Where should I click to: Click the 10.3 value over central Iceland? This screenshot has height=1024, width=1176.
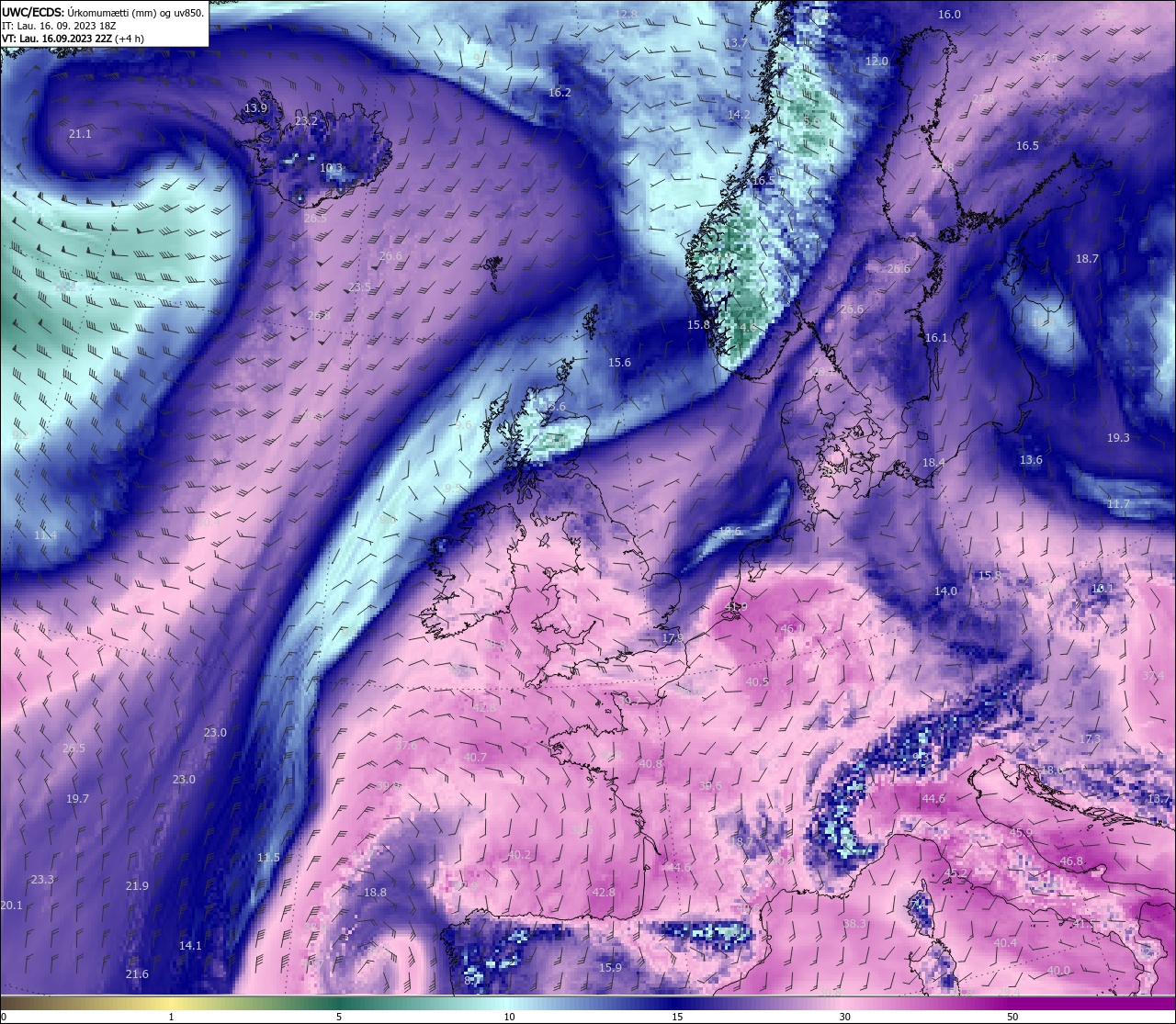pyautogui.click(x=331, y=168)
